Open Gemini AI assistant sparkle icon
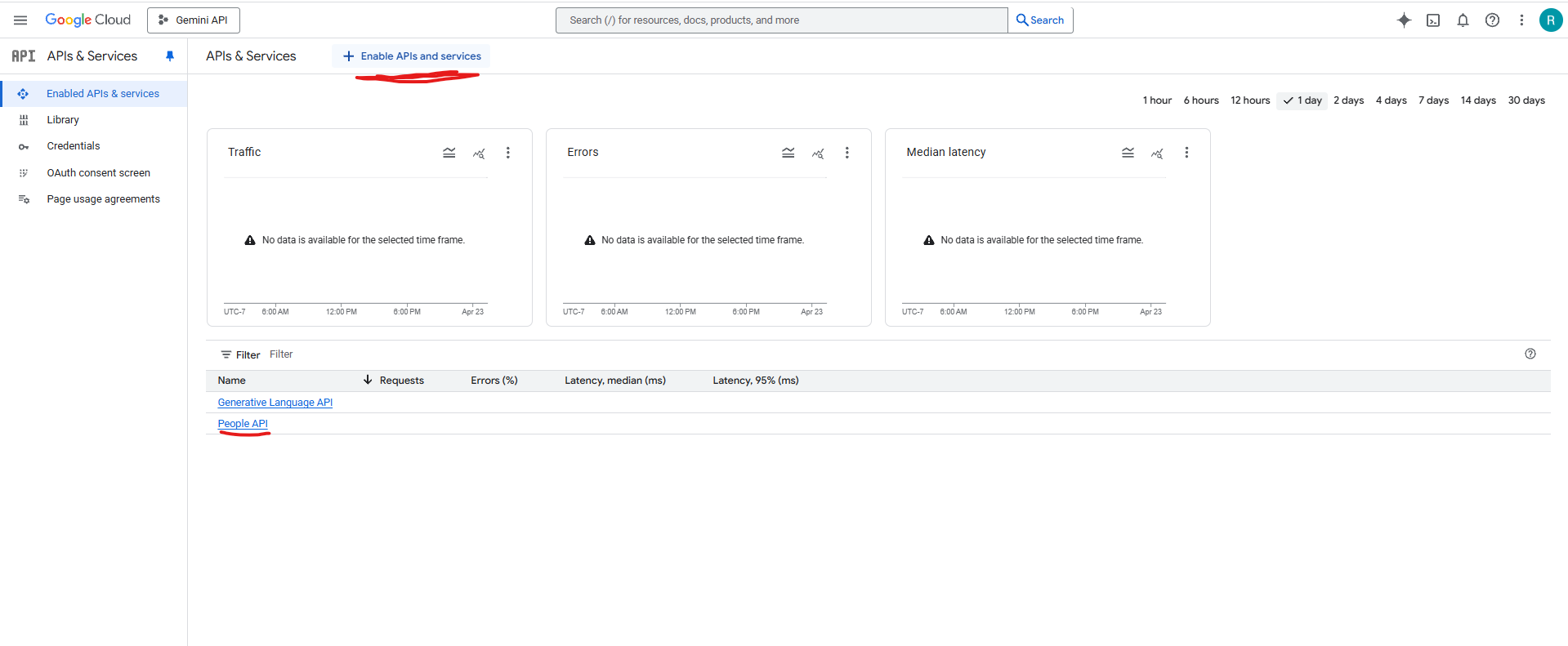 (1404, 20)
